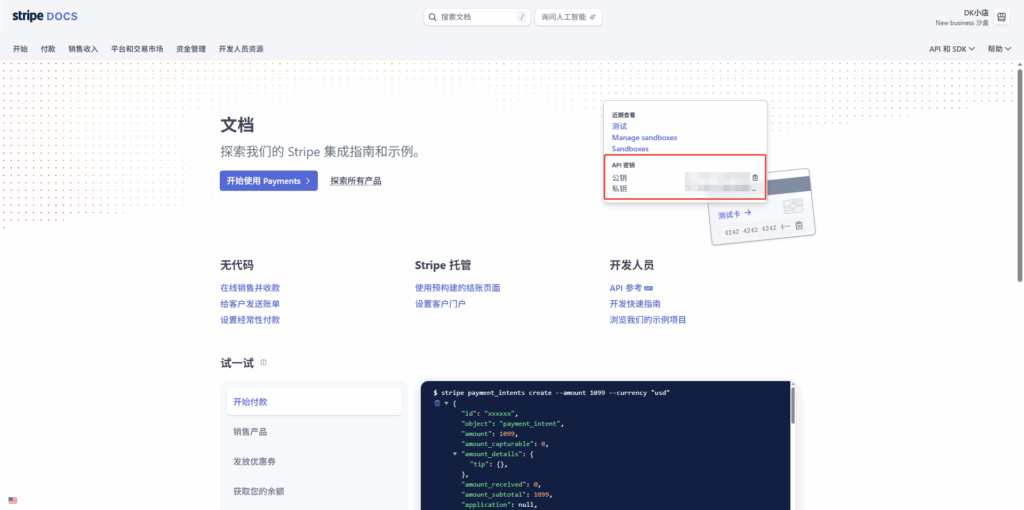Click the 开始使用 Payments button
The image size is (1024, 510).
(268, 181)
